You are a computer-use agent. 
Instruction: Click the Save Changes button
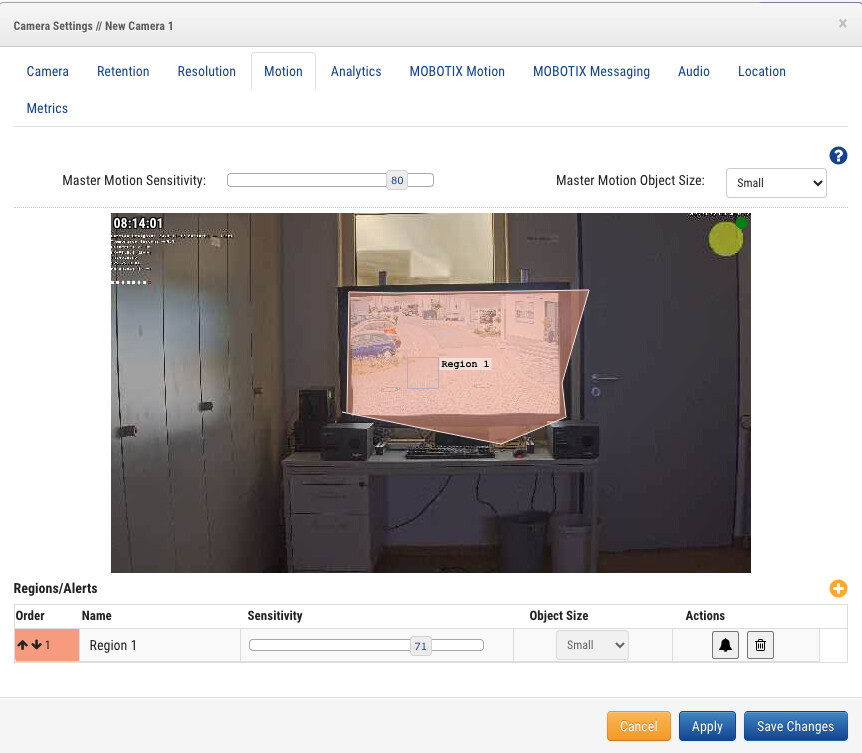[795, 727]
